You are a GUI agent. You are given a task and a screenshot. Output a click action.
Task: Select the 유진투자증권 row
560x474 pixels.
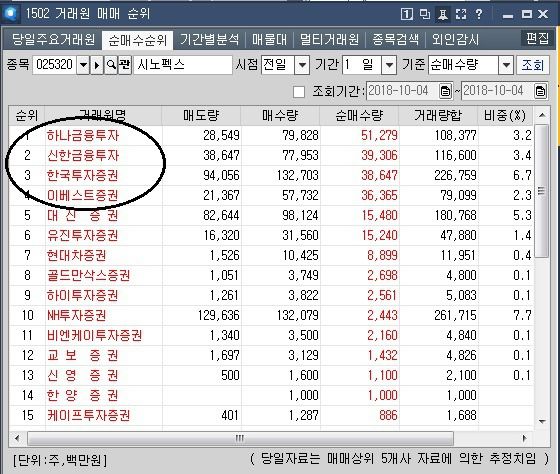coord(271,235)
